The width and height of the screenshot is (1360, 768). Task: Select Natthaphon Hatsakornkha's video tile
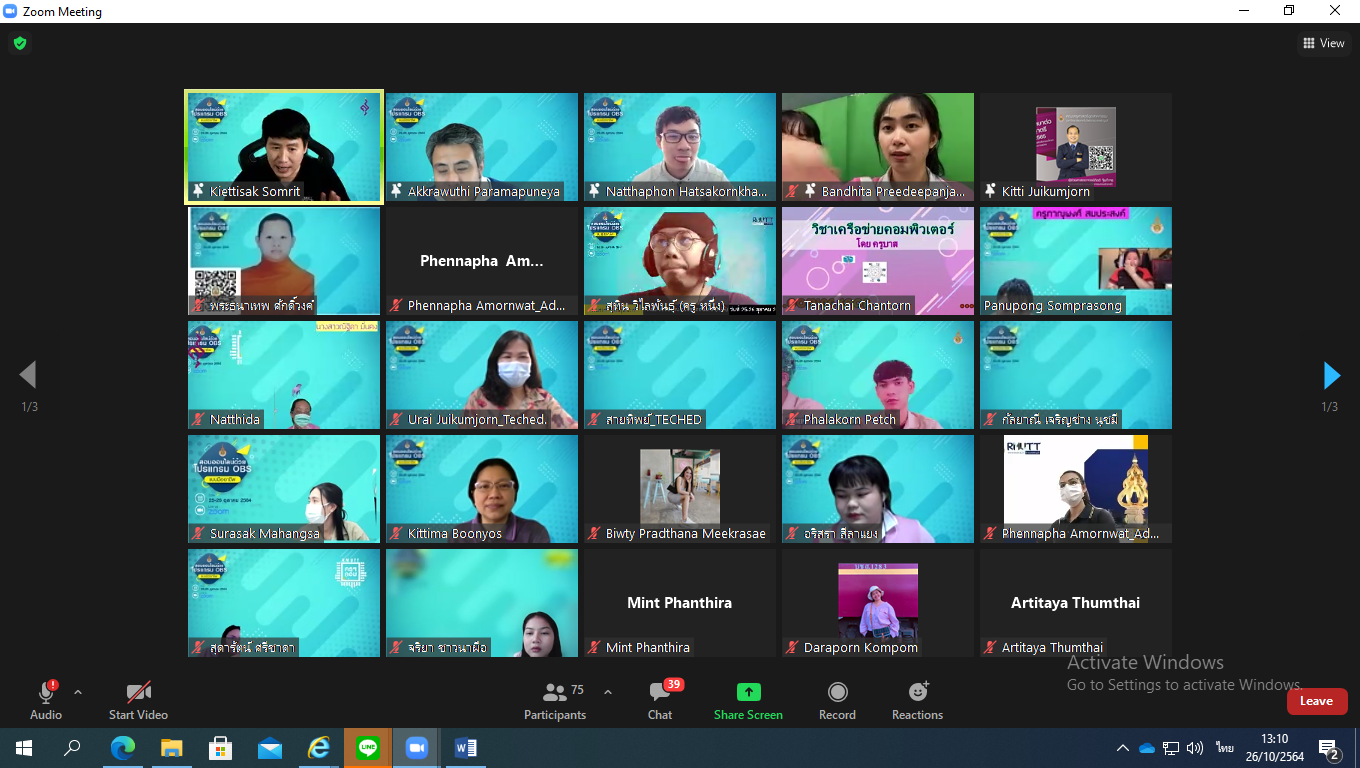click(x=680, y=147)
